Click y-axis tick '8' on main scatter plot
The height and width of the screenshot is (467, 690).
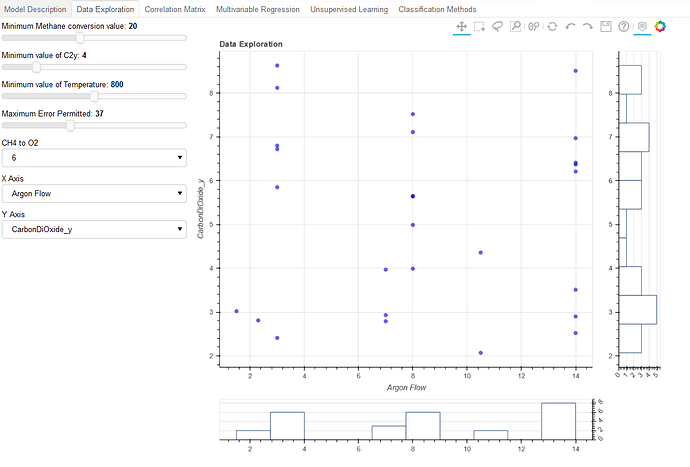tap(211, 93)
